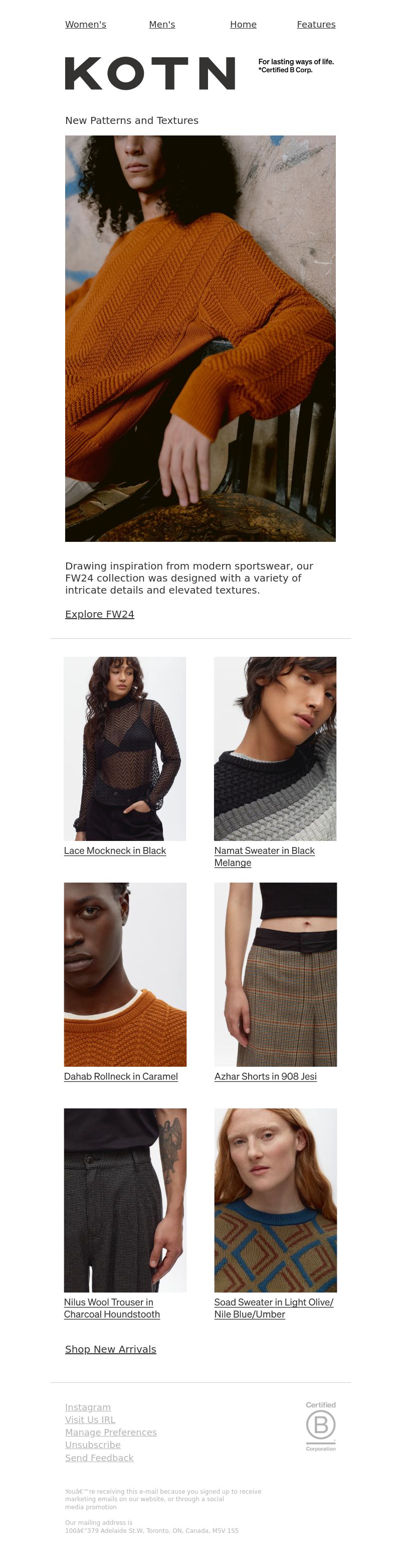Follow the Explore FW24 link
The image size is (401, 1568).
click(100, 614)
